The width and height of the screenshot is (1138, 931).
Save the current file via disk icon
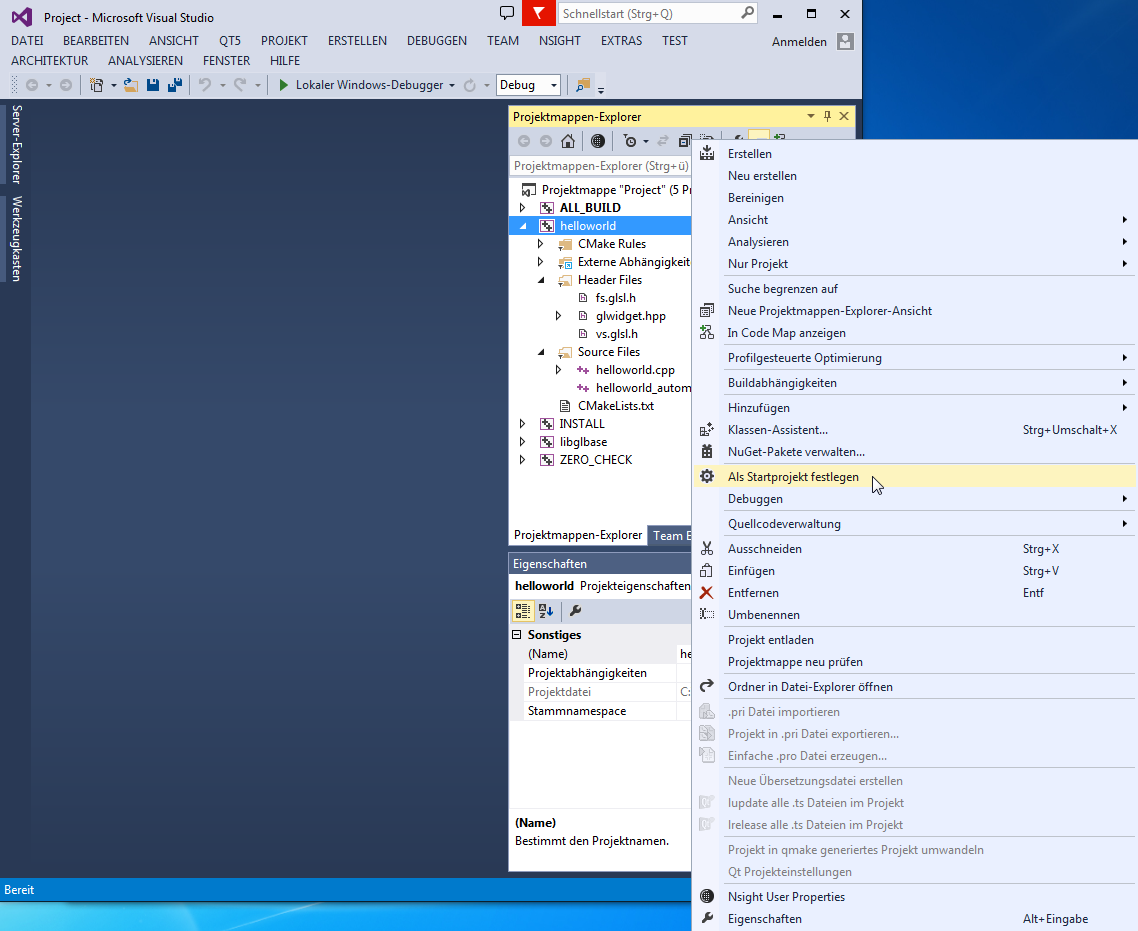point(152,85)
